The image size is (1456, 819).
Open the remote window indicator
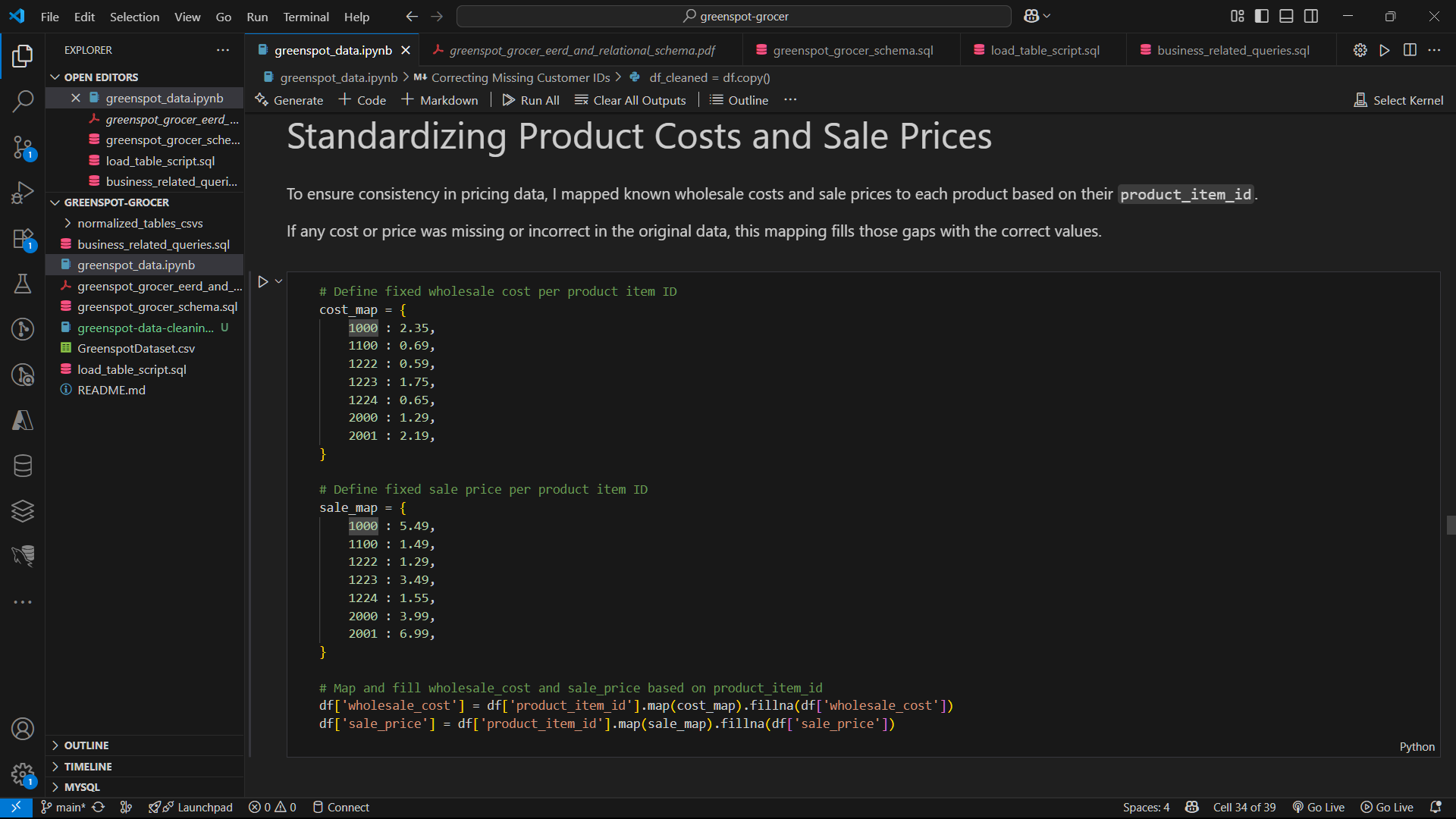point(16,808)
